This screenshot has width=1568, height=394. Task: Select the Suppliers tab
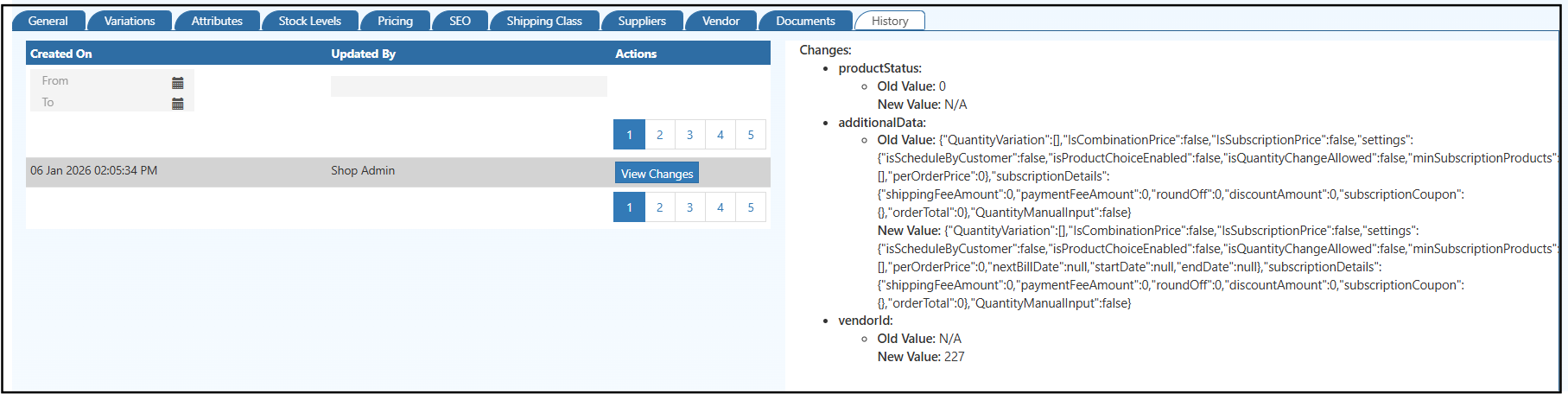642,21
